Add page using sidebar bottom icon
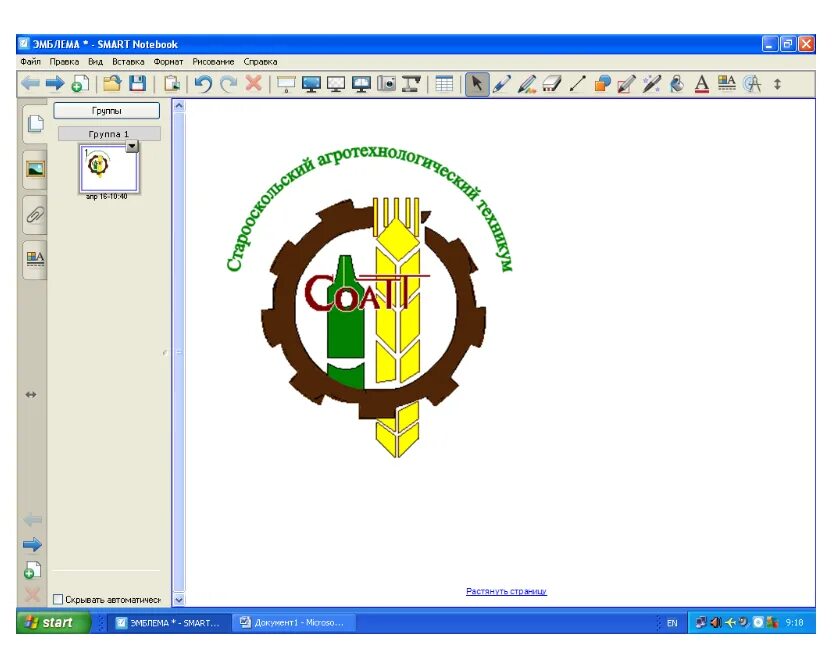 pos(32,570)
